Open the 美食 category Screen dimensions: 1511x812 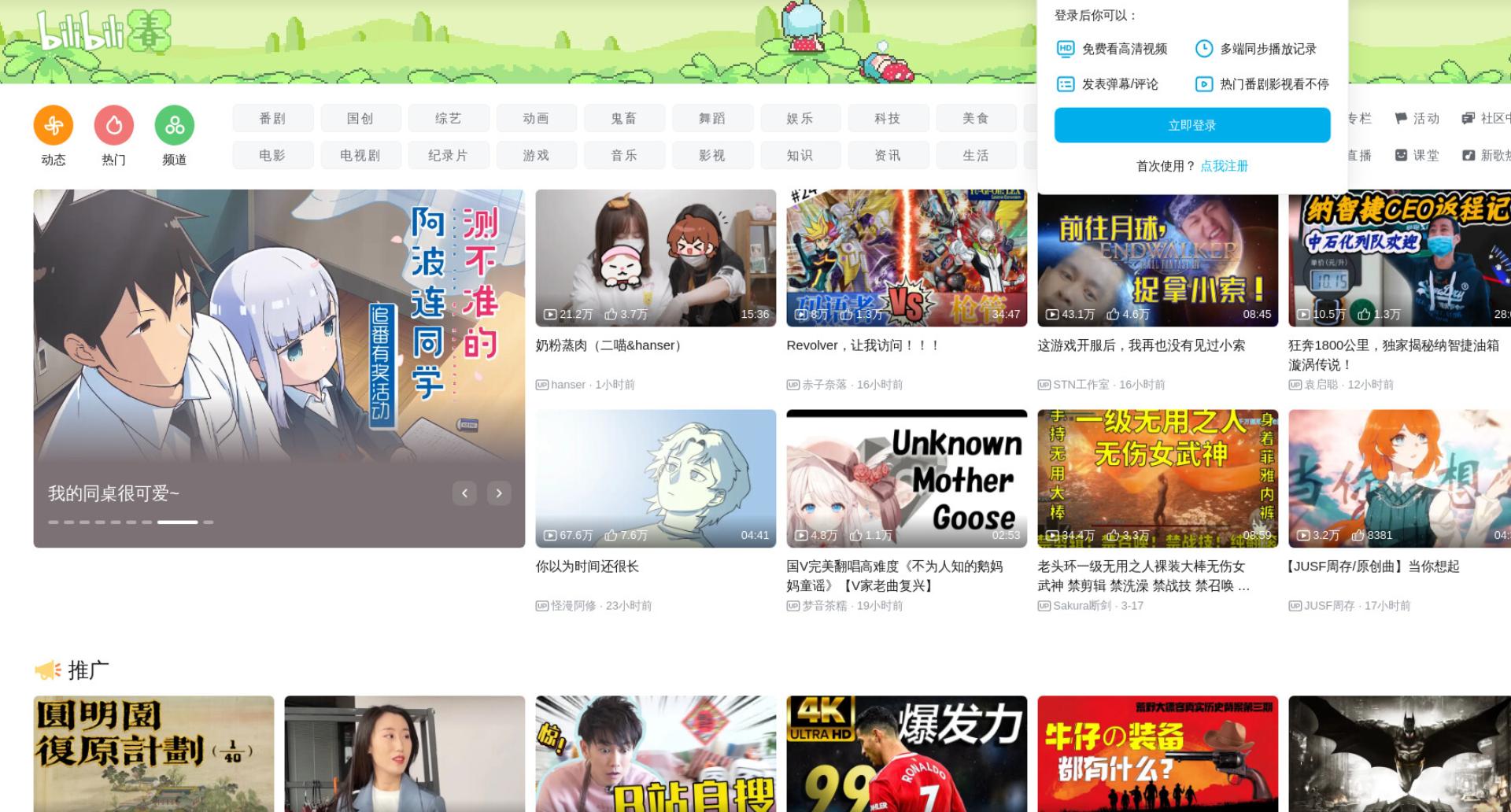976,118
